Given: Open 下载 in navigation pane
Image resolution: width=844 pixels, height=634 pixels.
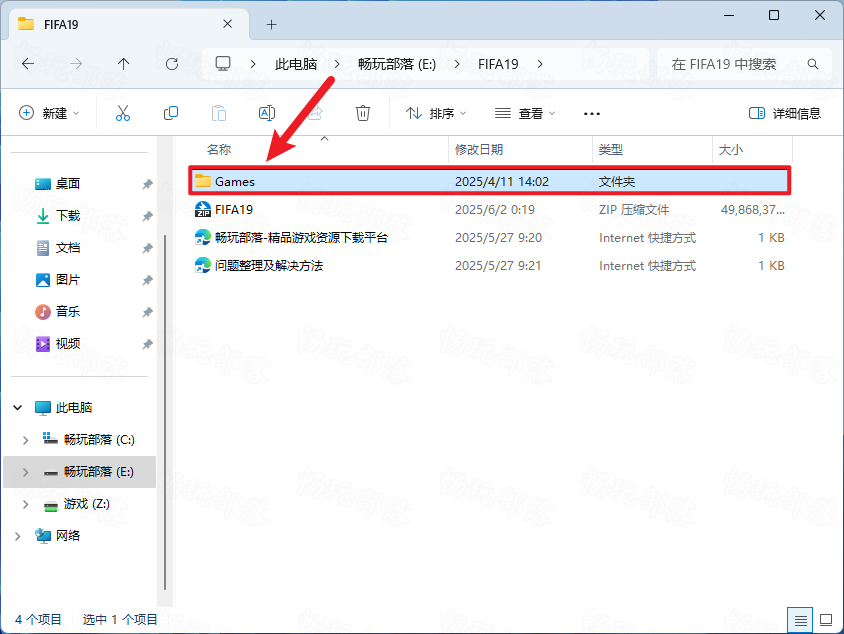Looking at the screenshot, I should click(68, 216).
